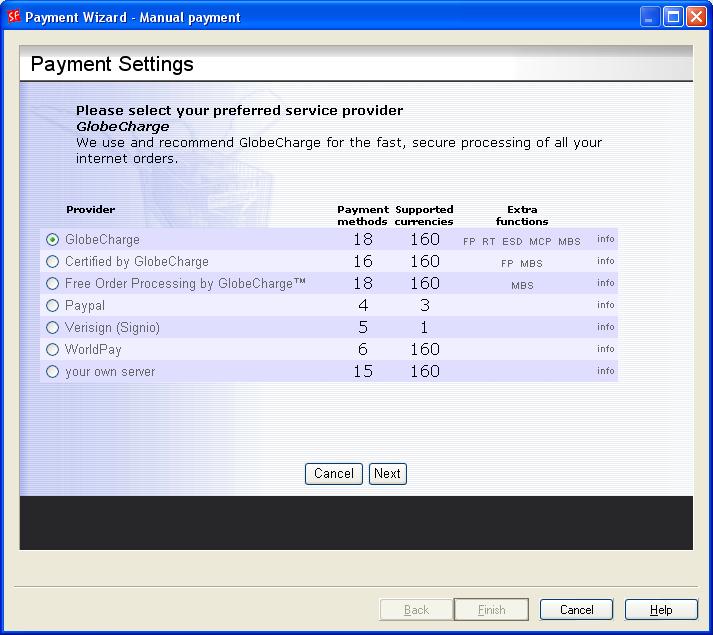
Task: Click the Help button at bottom
Action: click(x=661, y=610)
